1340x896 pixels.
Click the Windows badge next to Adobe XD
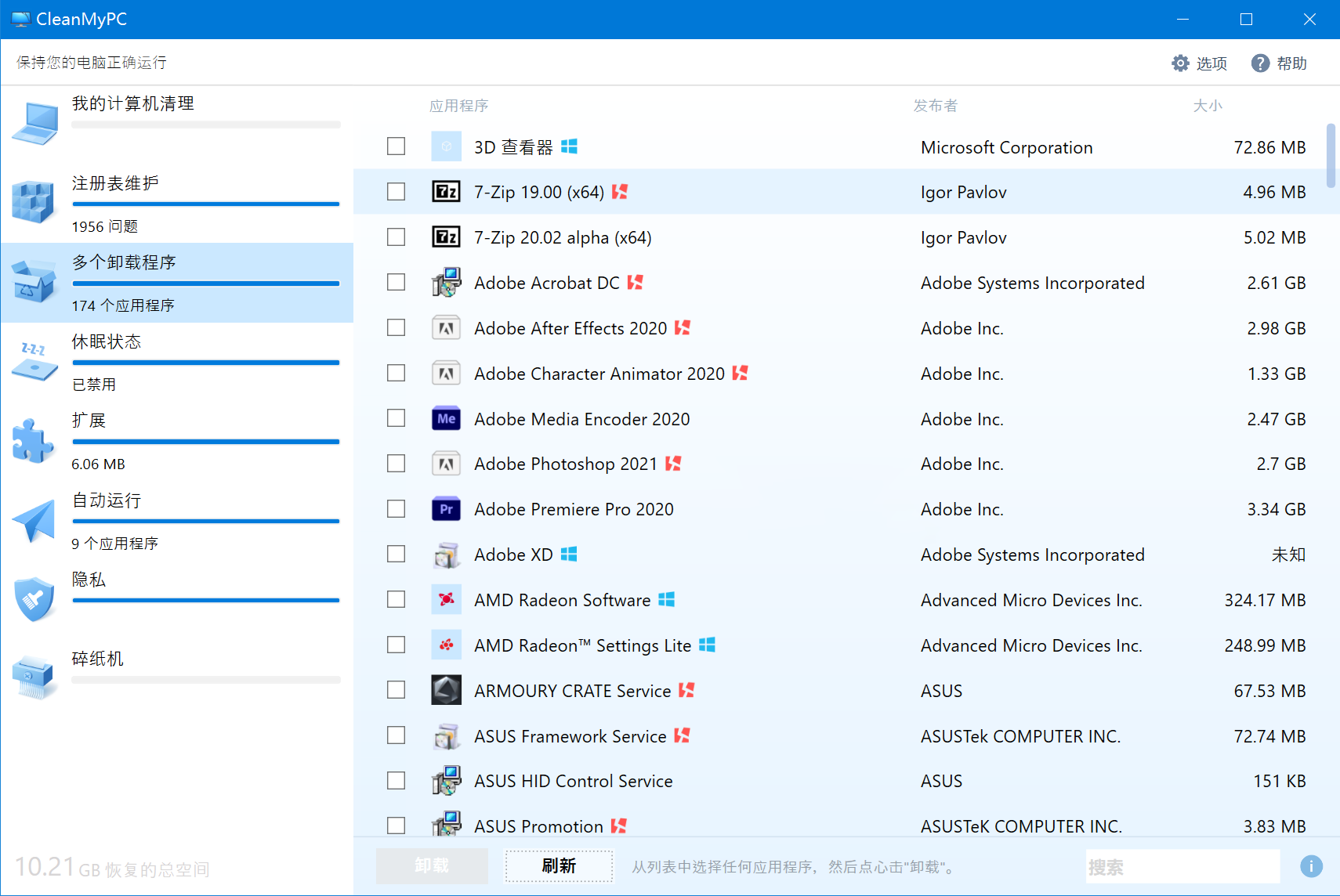pos(569,554)
